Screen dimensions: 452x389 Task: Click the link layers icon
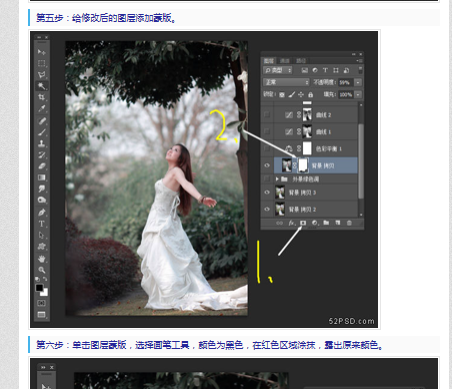click(280, 223)
